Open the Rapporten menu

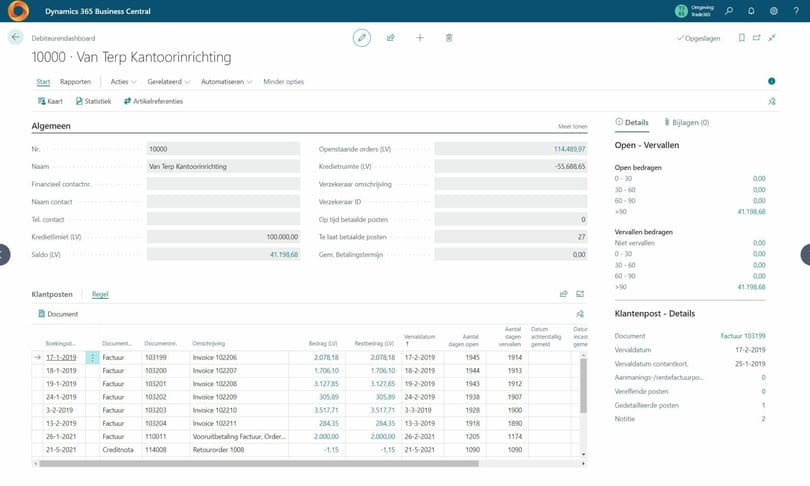click(x=75, y=82)
